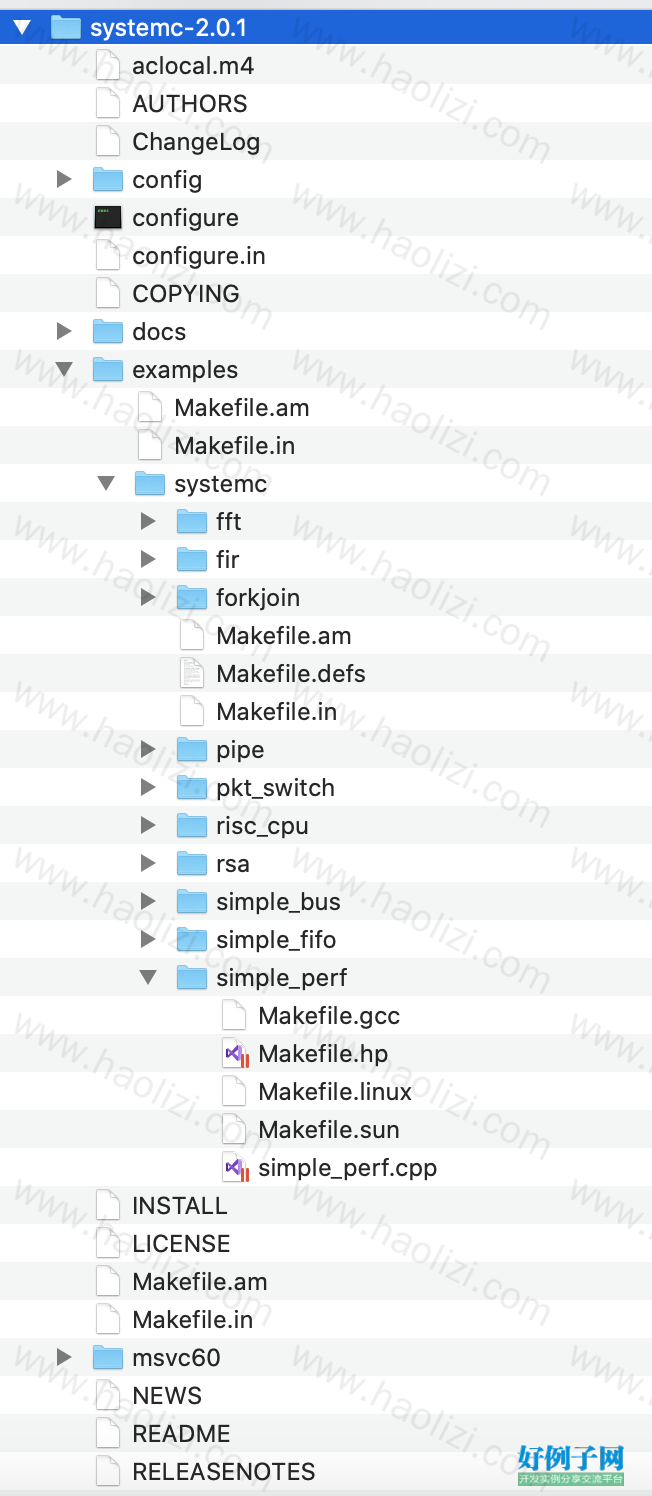Select Makefile.linux in simple_perf
The width and height of the screenshot is (652, 1496).
click(x=326, y=1092)
